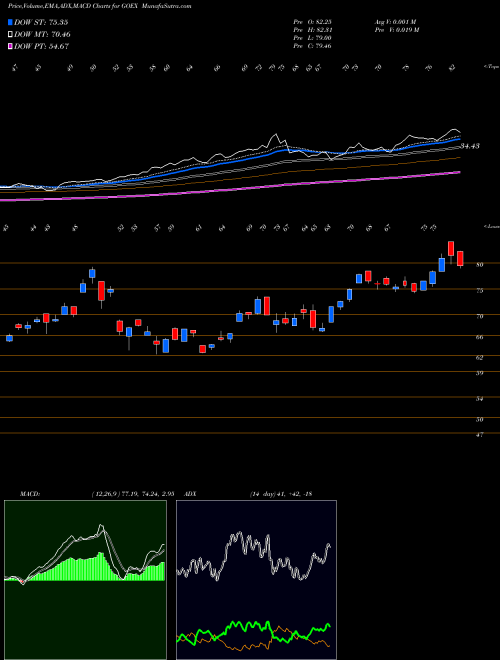Click the 70 price axis label
This screenshot has height=660, width=500.
[x=480, y=316]
